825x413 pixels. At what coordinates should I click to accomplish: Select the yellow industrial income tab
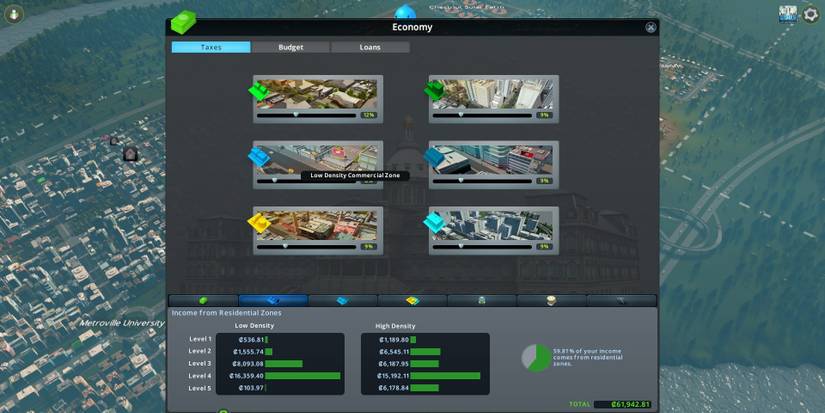point(412,300)
